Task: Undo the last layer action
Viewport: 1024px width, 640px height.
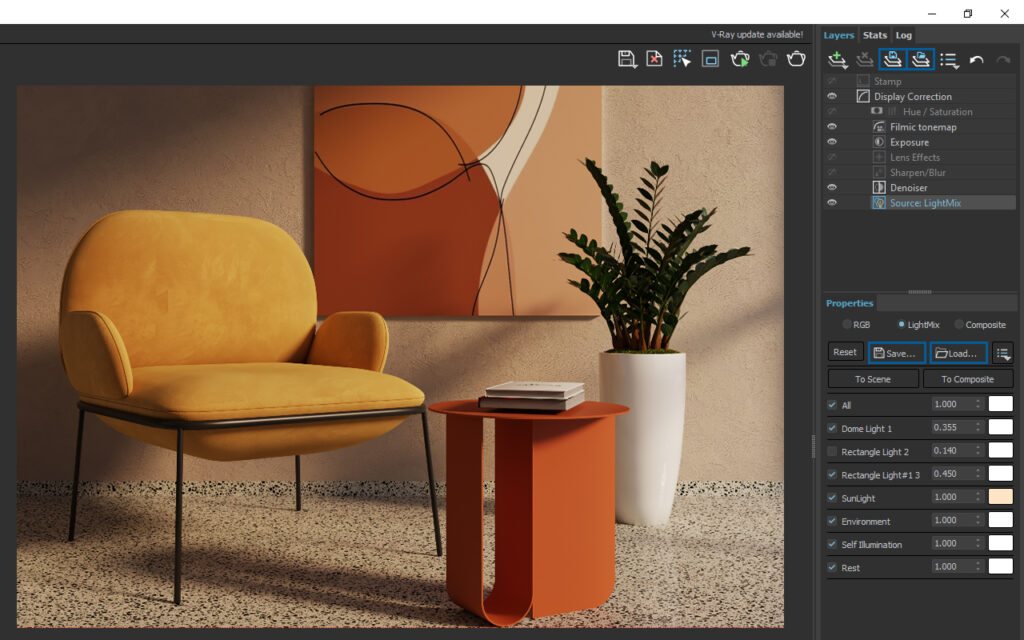Action: pos(976,60)
